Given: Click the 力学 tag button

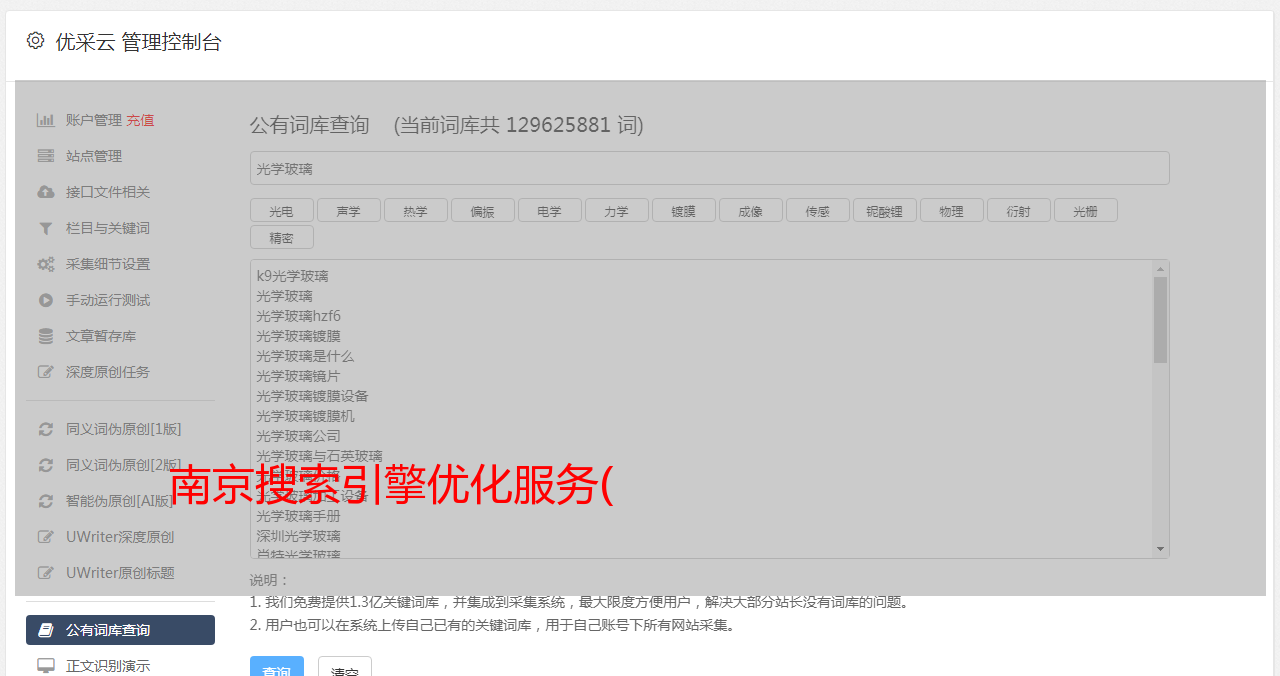Looking at the screenshot, I should (x=616, y=210).
